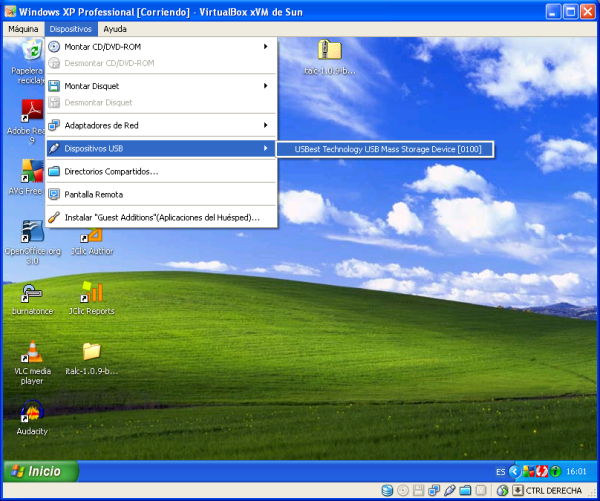This screenshot has height=501, width=600.
Task: Choose Directorios Compartidos menu entry
Action: (160, 171)
